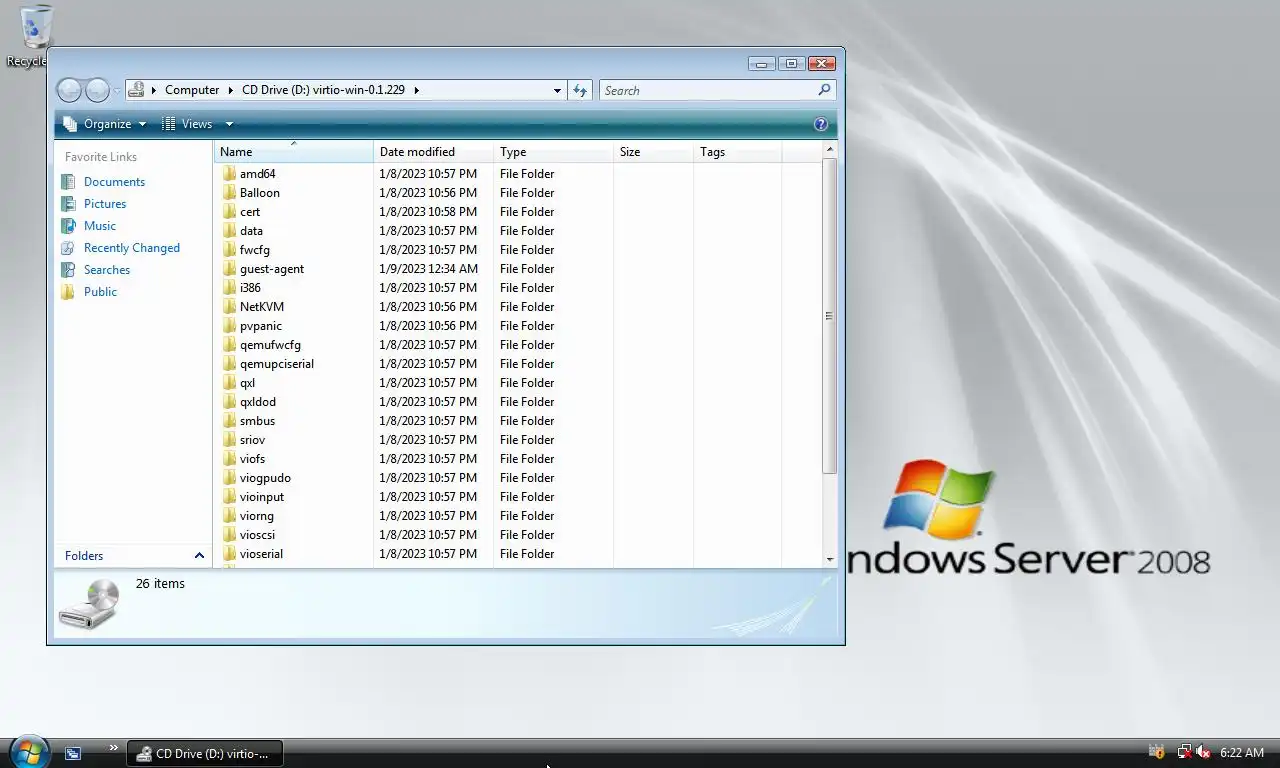The image size is (1280, 768).
Task: Click the search magnifier icon
Action: click(824, 90)
